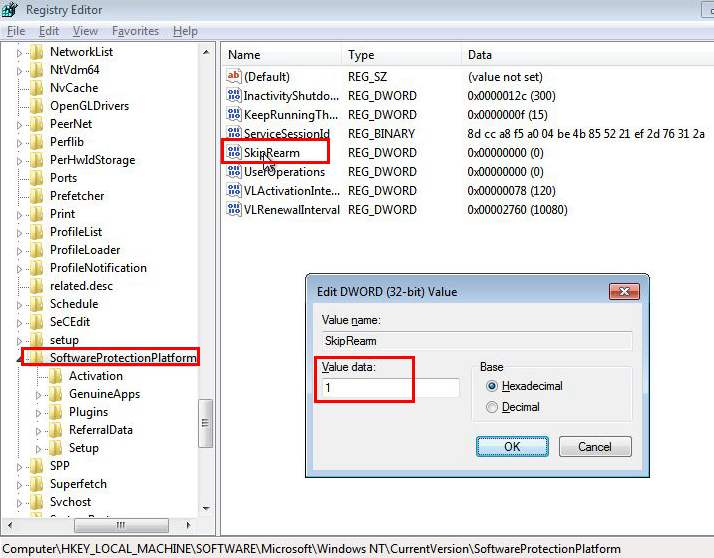Choose the Decimal base option
The width and height of the screenshot is (714, 558).
click(x=491, y=407)
